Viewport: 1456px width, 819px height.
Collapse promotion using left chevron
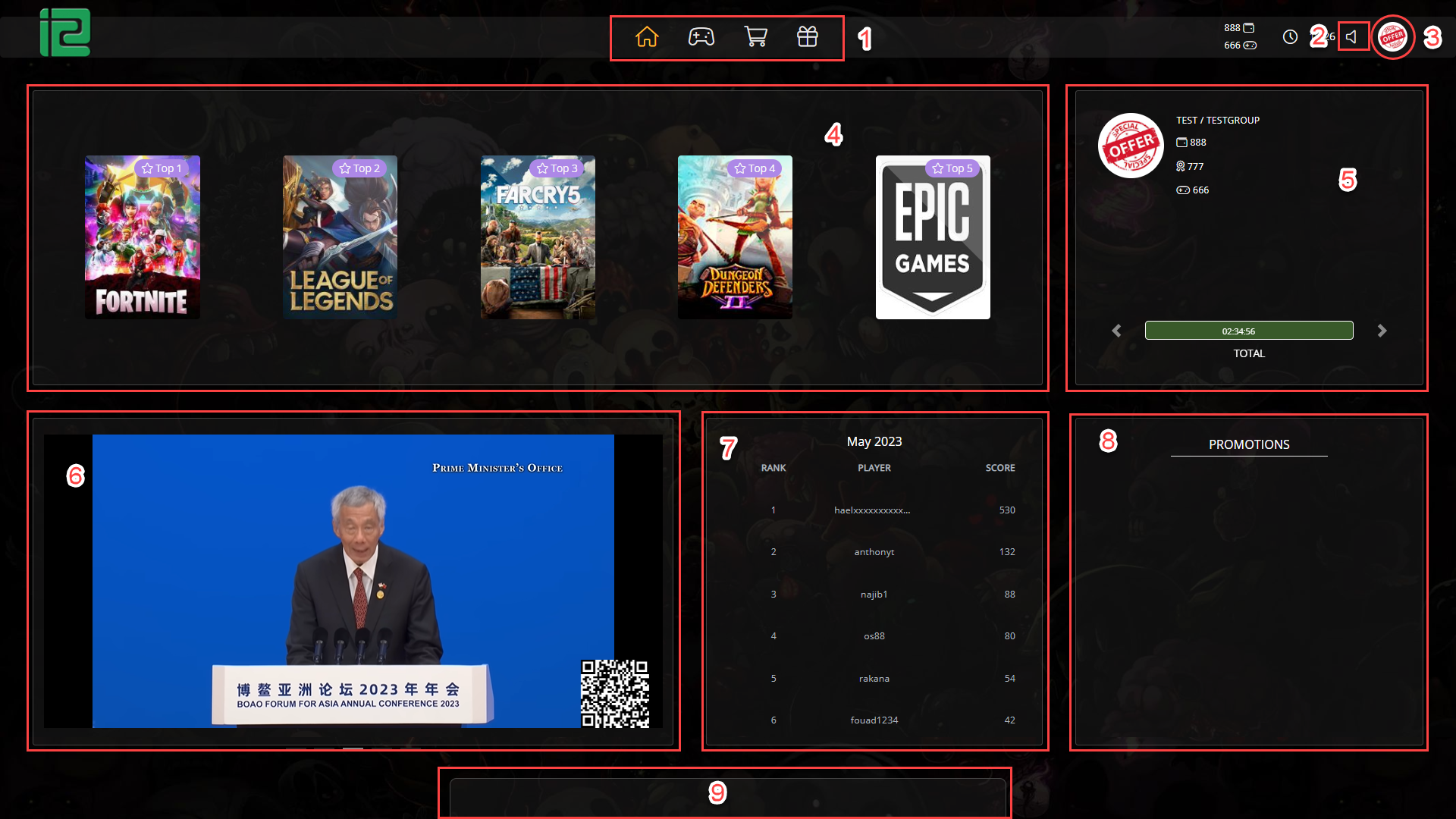(1117, 330)
